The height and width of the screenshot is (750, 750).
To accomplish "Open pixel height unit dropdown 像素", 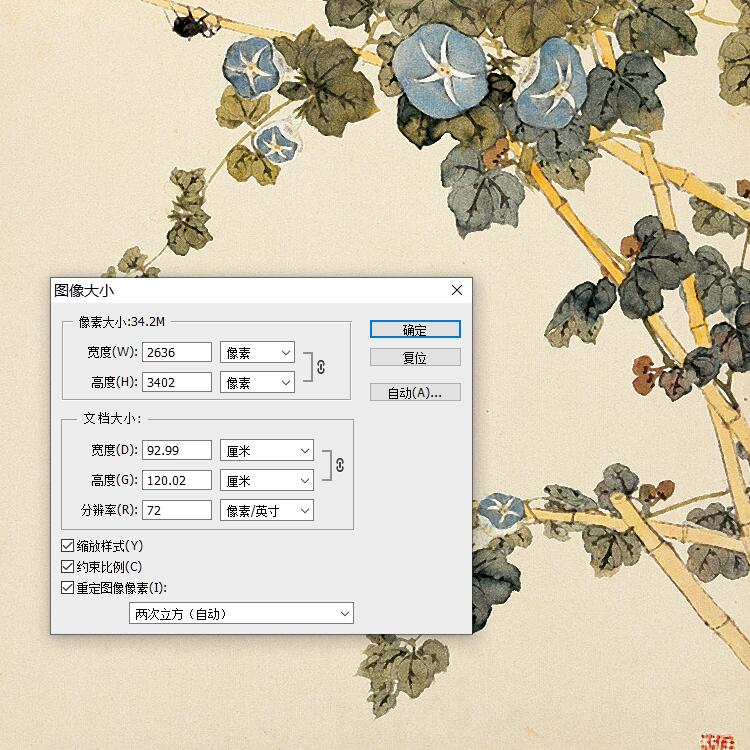I will tap(257, 383).
